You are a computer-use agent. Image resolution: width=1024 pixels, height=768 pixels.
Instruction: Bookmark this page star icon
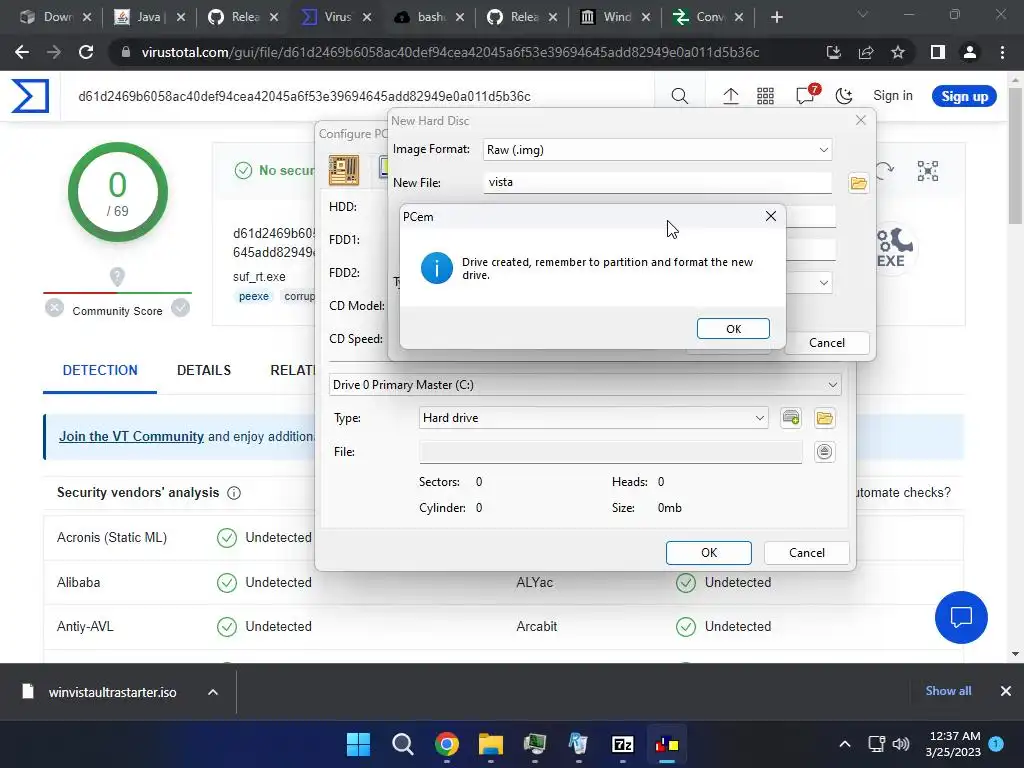898,52
